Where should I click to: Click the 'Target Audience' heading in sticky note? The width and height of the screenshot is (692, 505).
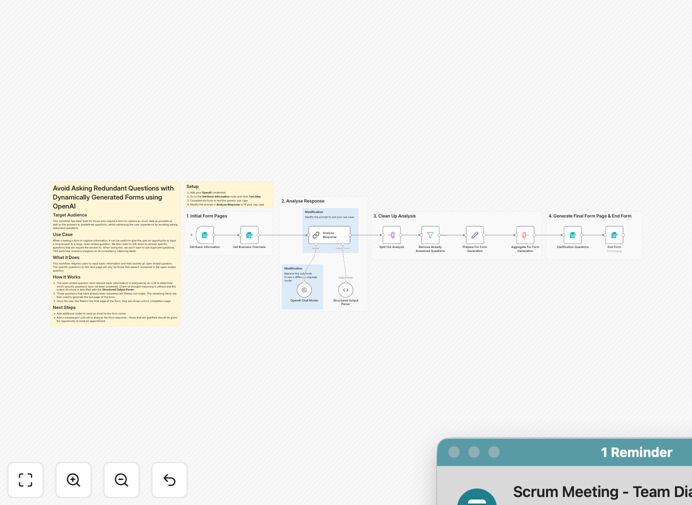click(x=70, y=215)
